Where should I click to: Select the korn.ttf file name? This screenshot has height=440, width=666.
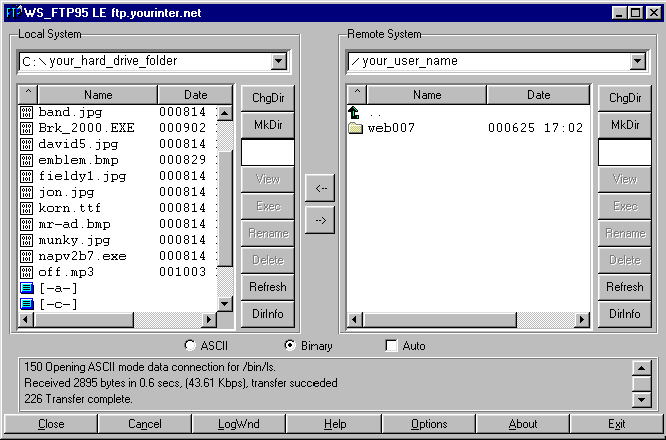(x=70, y=208)
